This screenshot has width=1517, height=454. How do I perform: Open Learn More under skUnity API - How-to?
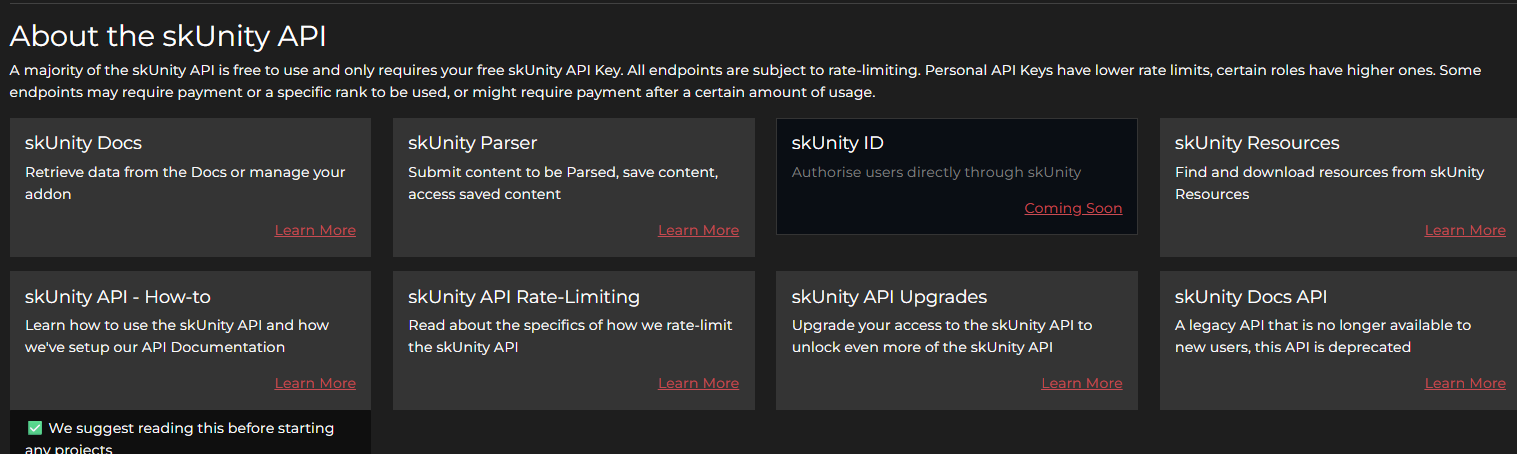[x=315, y=384]
